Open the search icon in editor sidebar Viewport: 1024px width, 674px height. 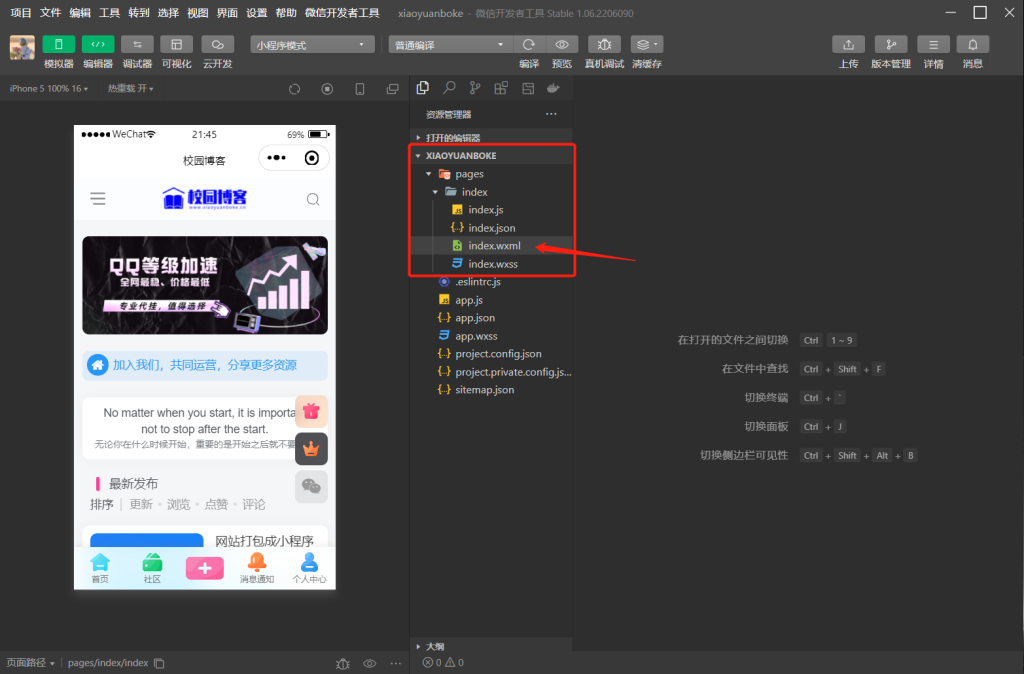click(450, 88)
